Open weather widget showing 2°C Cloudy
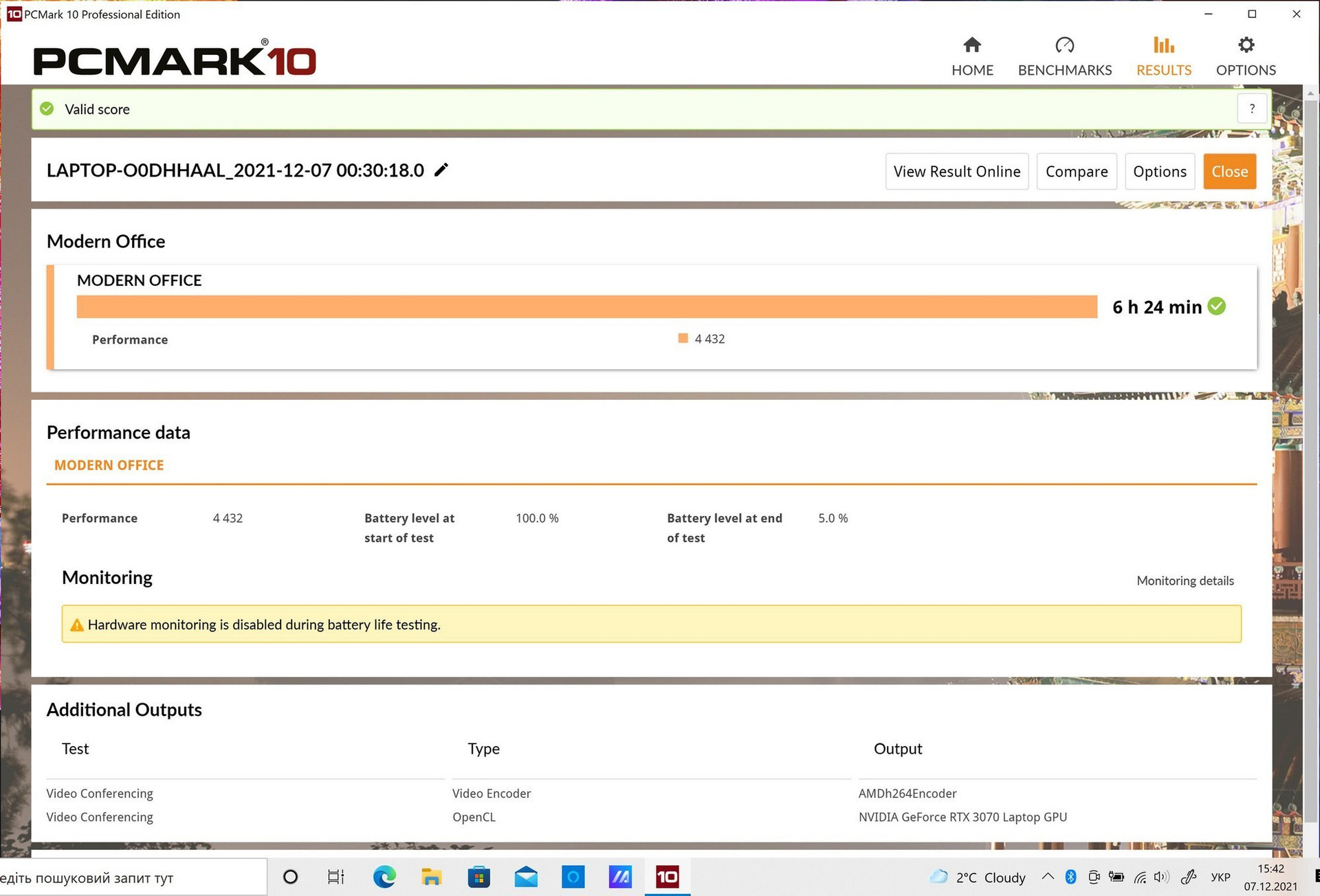This screenshot has width=1320, height=896. pyautogui.click(x=978, y=877)
